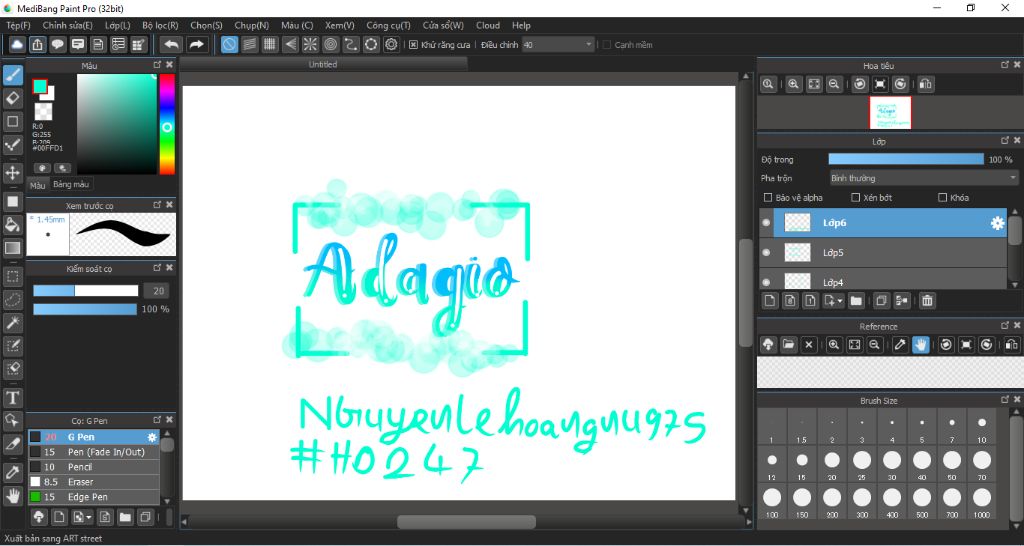Image resolution: width=1024 pixels, height=546 pixels.
Task: Zoom in on the Navigator panel
Action: tap(793, 84)
